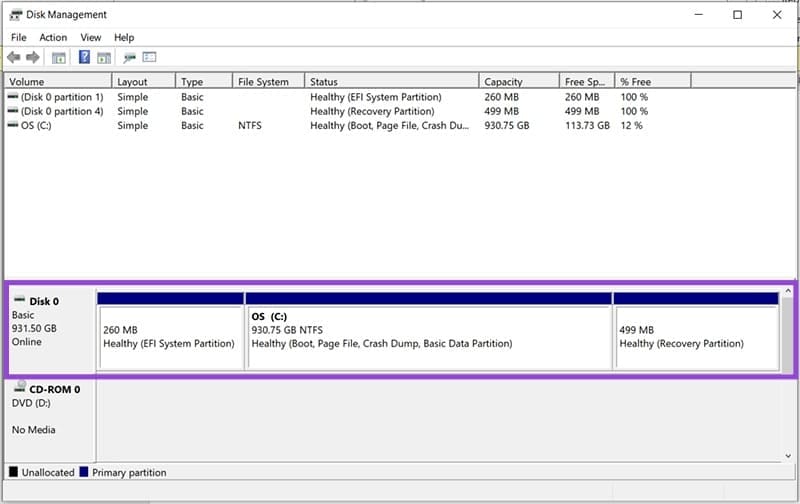This screenshot has width=800, height=504.
Task: Click the 113.73 GB free space cell
Action: tap(587, 125)
